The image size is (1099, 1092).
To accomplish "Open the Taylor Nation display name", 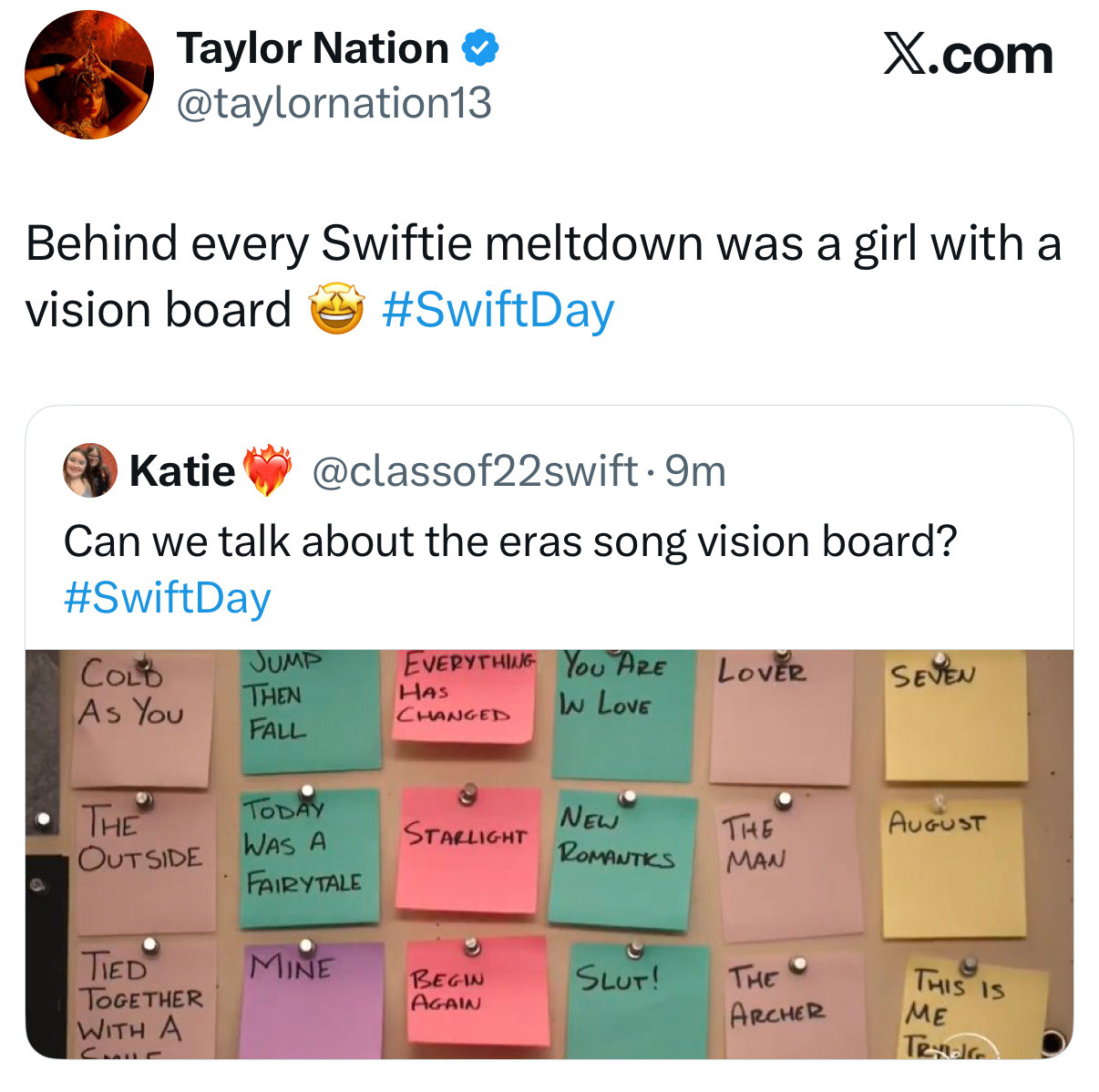I will click(x=313, y=49).
